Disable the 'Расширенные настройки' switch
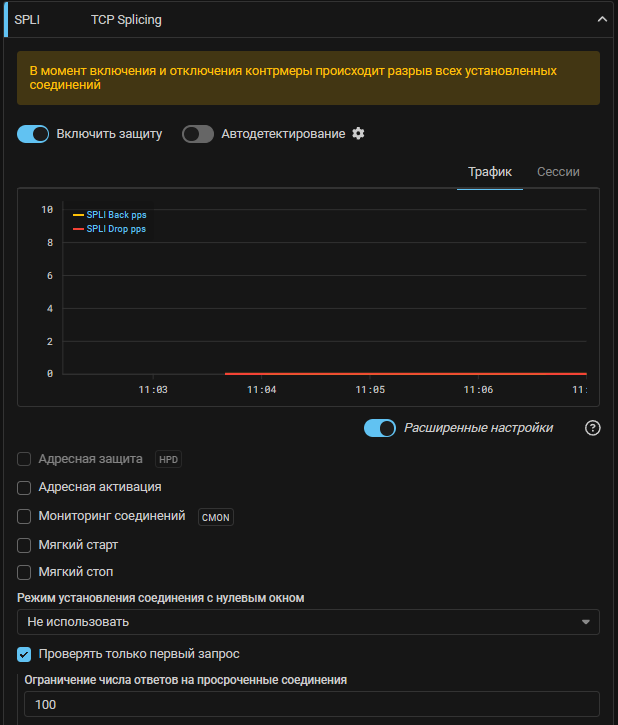 tap(380, 428)
